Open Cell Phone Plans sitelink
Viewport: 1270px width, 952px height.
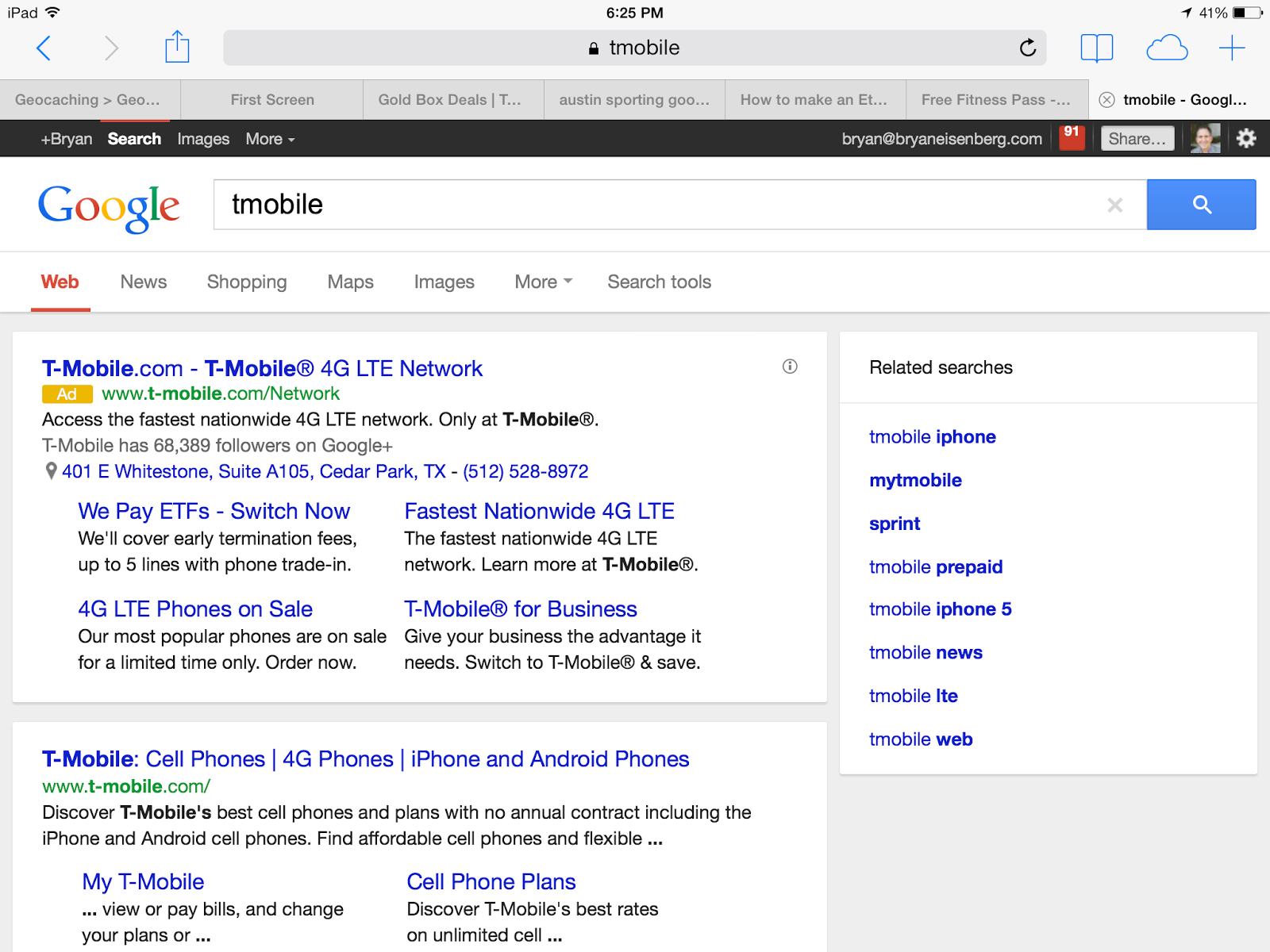click(491, 882)
